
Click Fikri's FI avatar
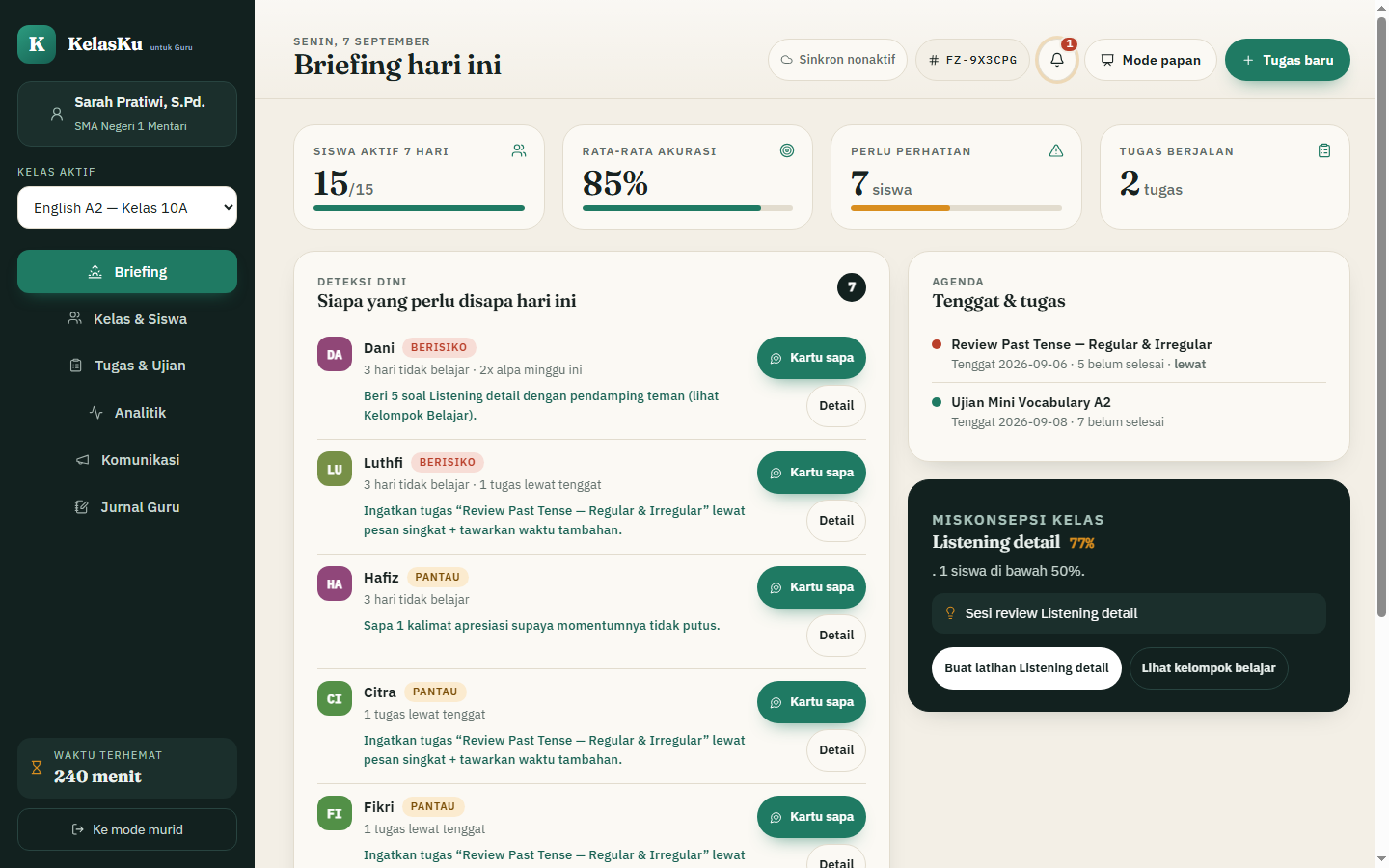pos(335,813)
